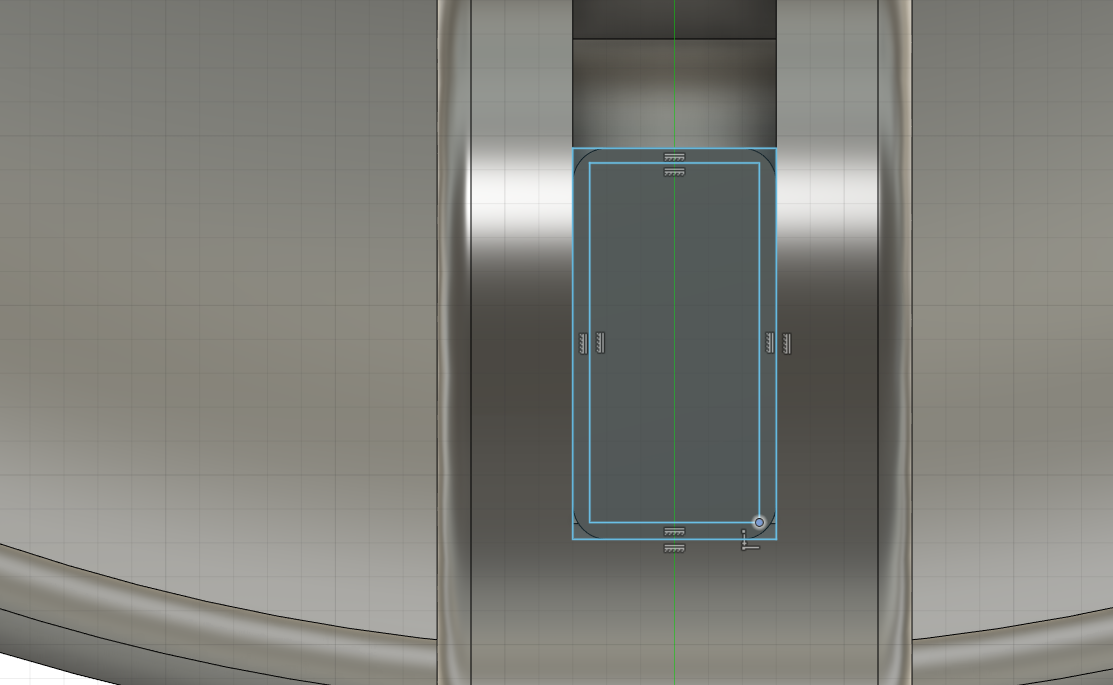The width and height of the screenshot is (1113, 685).
Task: Select the upper constraint glyph at the rectangle's bottom
Action: 674,532
